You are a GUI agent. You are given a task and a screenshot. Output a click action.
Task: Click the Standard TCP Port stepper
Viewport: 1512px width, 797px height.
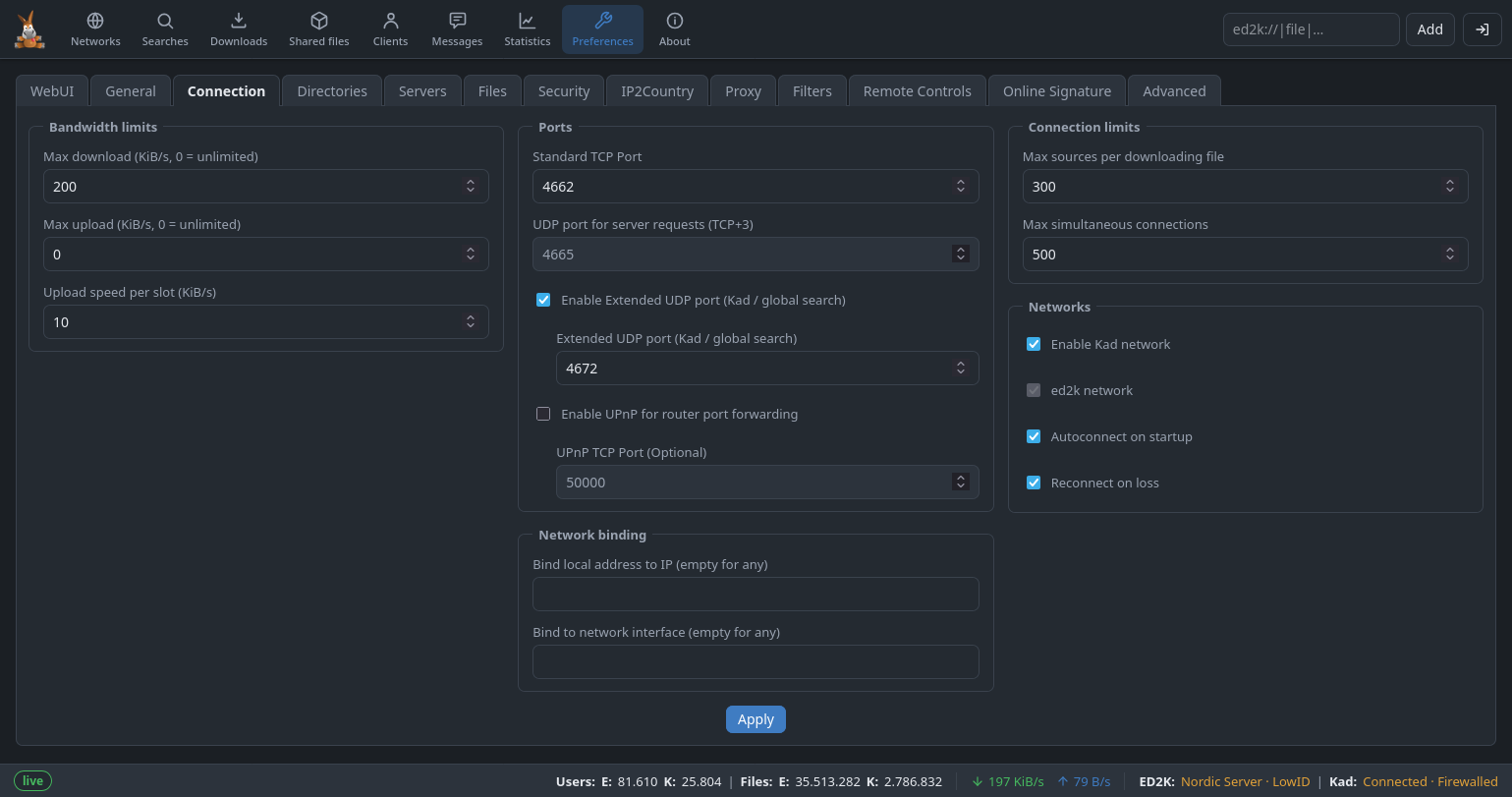(961, 186)
